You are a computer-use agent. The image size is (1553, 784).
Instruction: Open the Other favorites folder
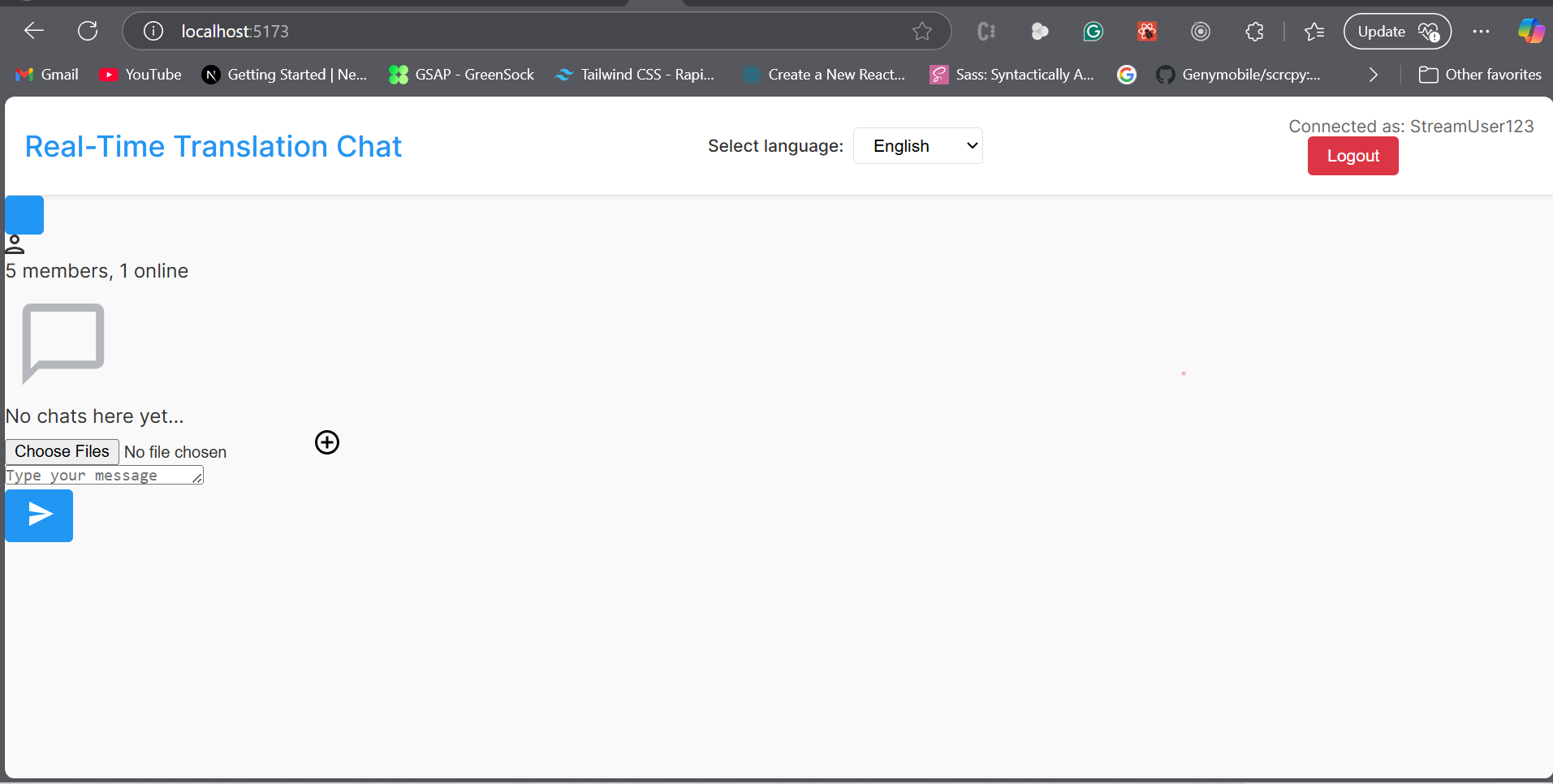(1480, 75)
